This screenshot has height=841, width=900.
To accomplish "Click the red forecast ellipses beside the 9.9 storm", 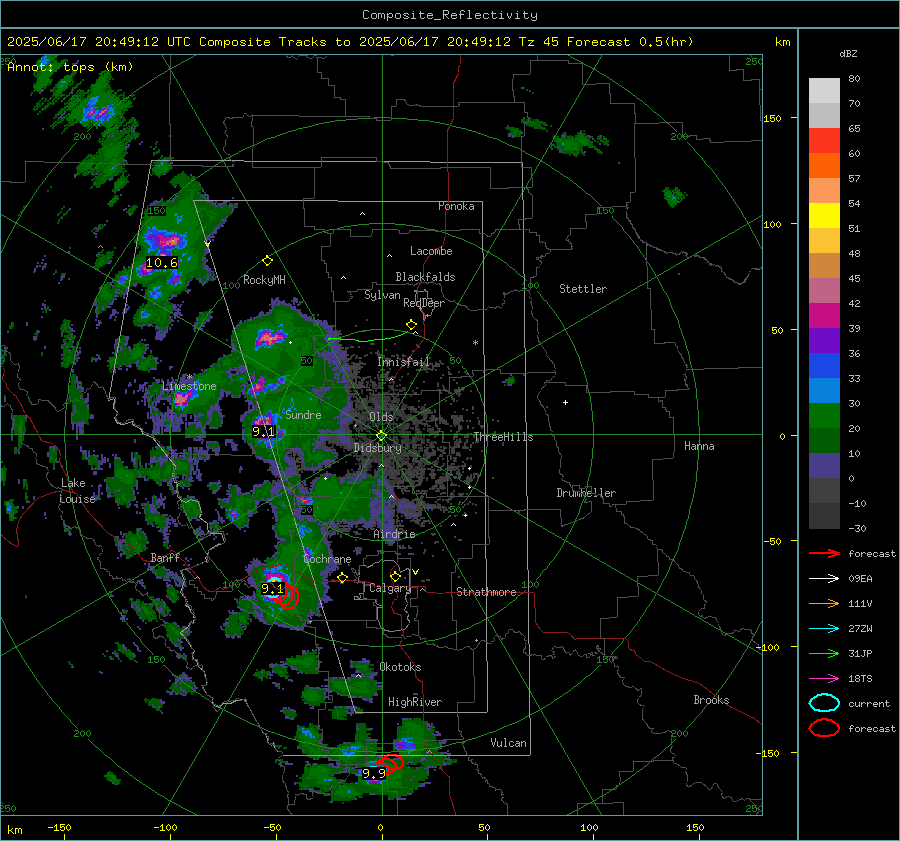I will [390, 764].
